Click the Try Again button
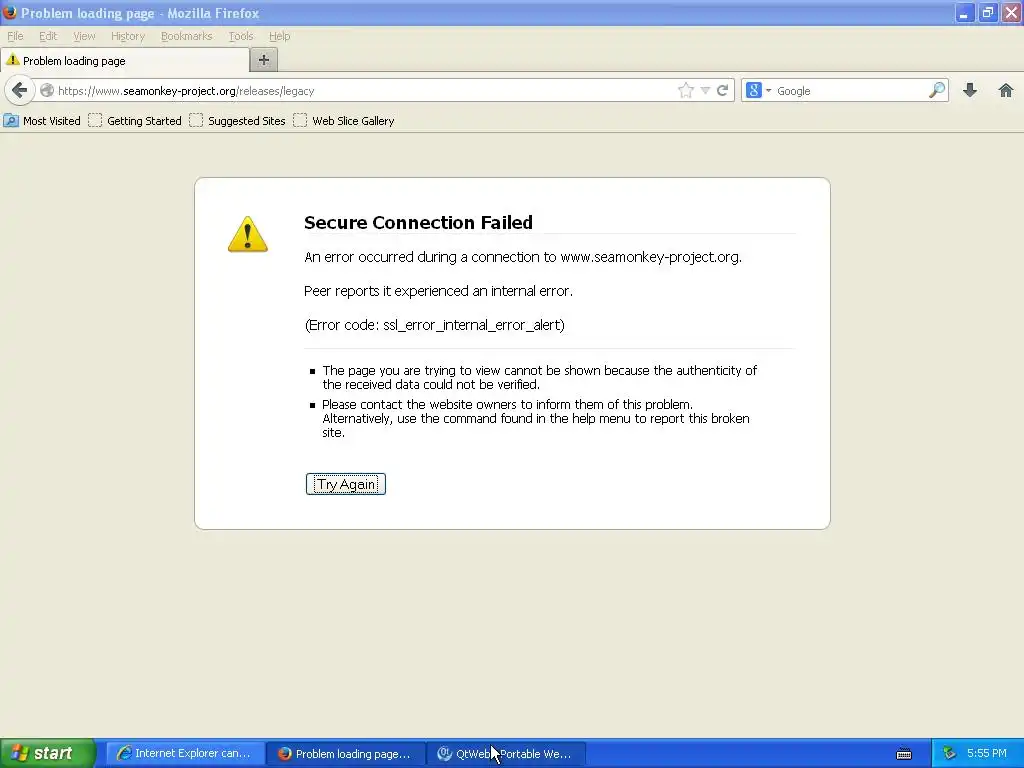The height and width of the screenshot is (768, 1024). click(x=345, y=484)
